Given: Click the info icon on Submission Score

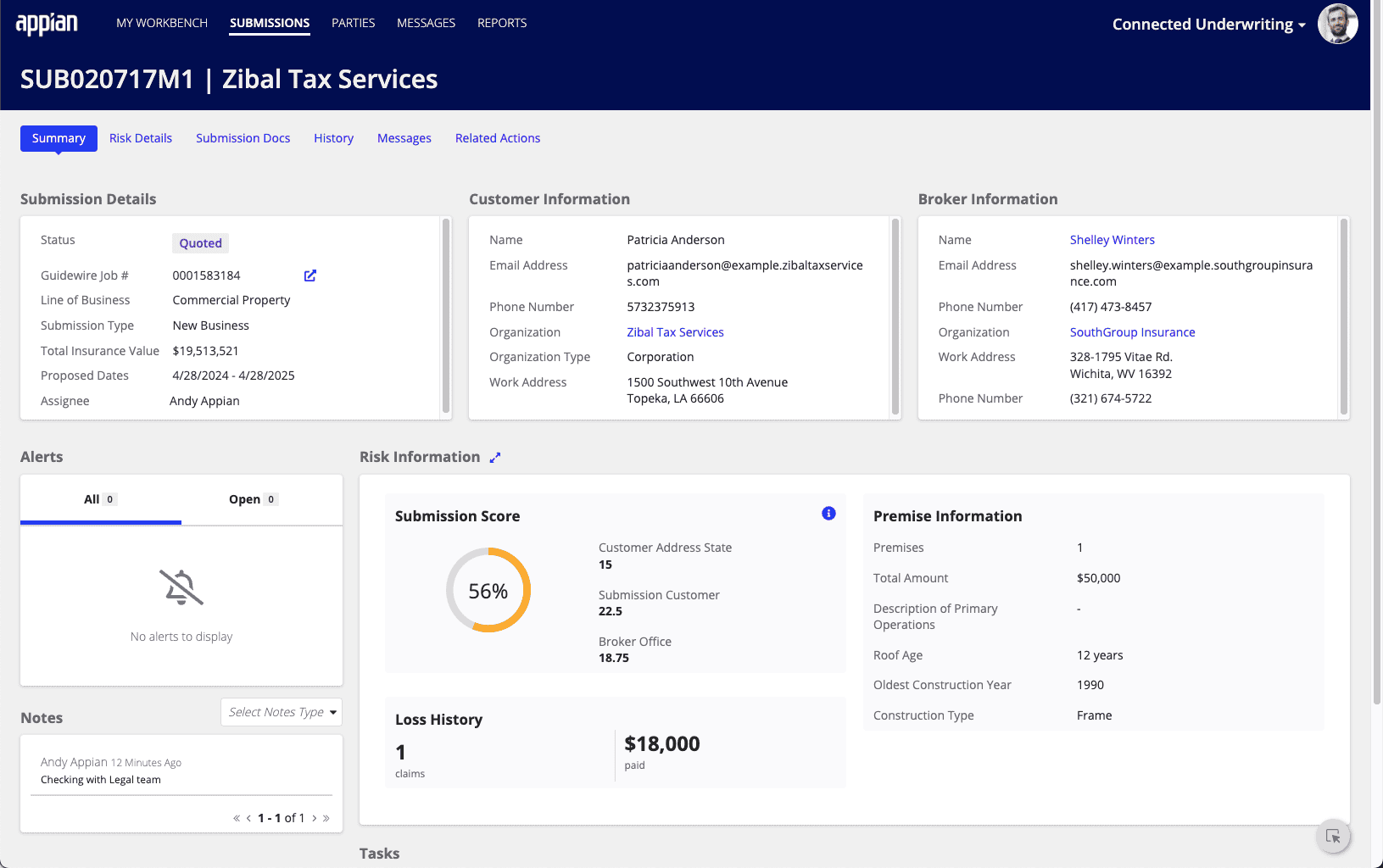Looking at the screenshot, I should (x=828, y=513).
